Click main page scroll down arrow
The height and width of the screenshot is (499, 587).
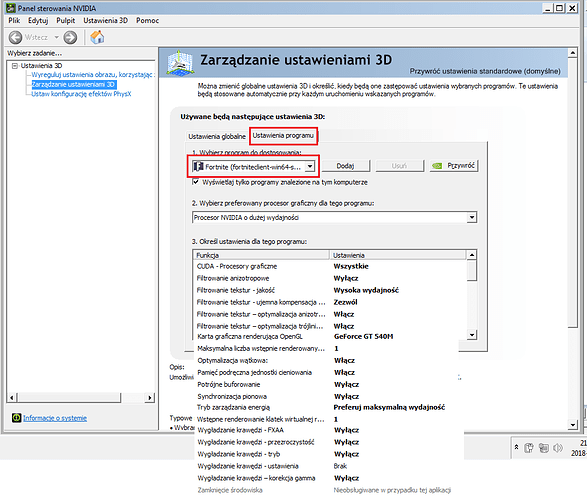572,425
